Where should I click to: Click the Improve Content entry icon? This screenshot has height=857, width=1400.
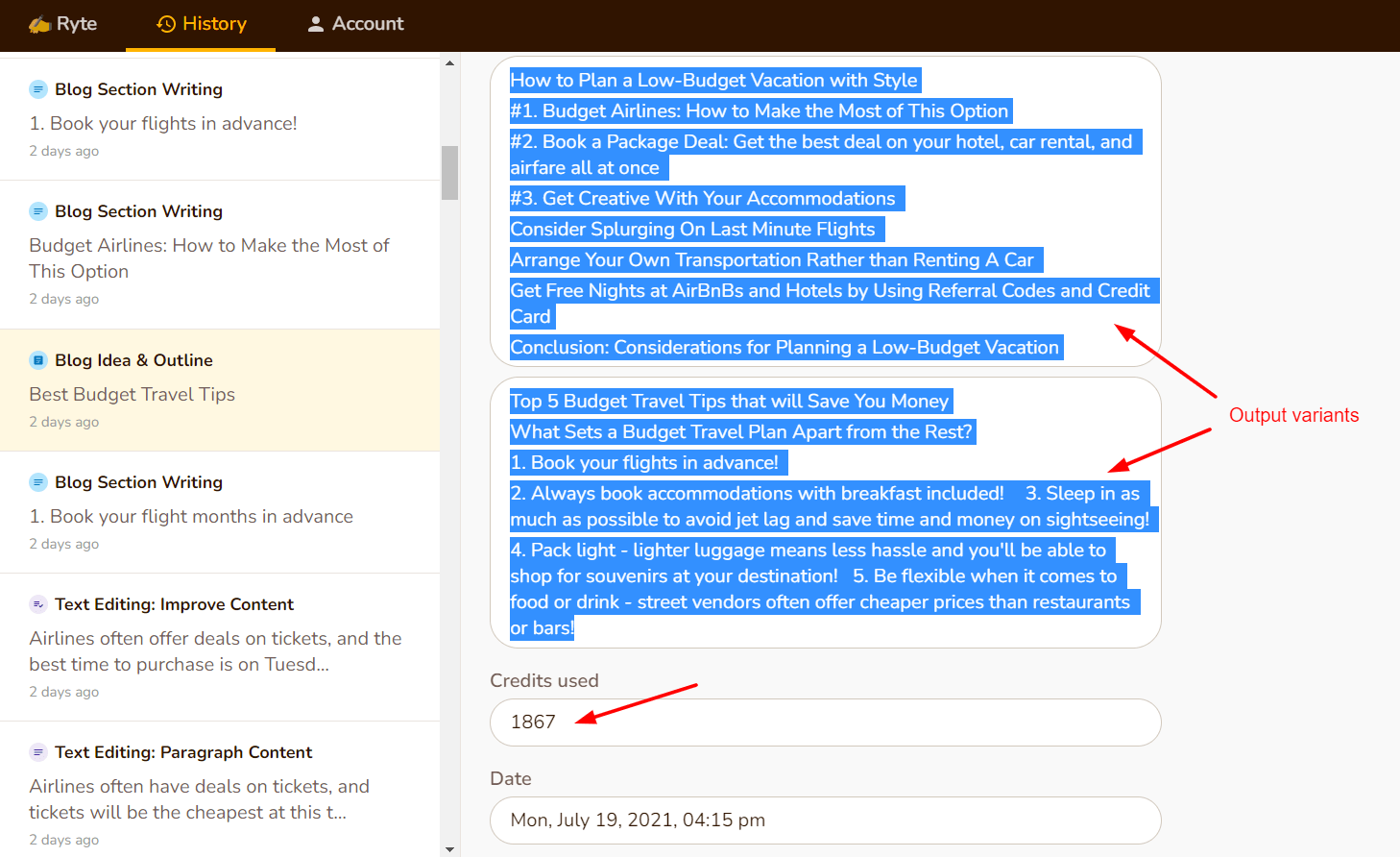(38, 604)
